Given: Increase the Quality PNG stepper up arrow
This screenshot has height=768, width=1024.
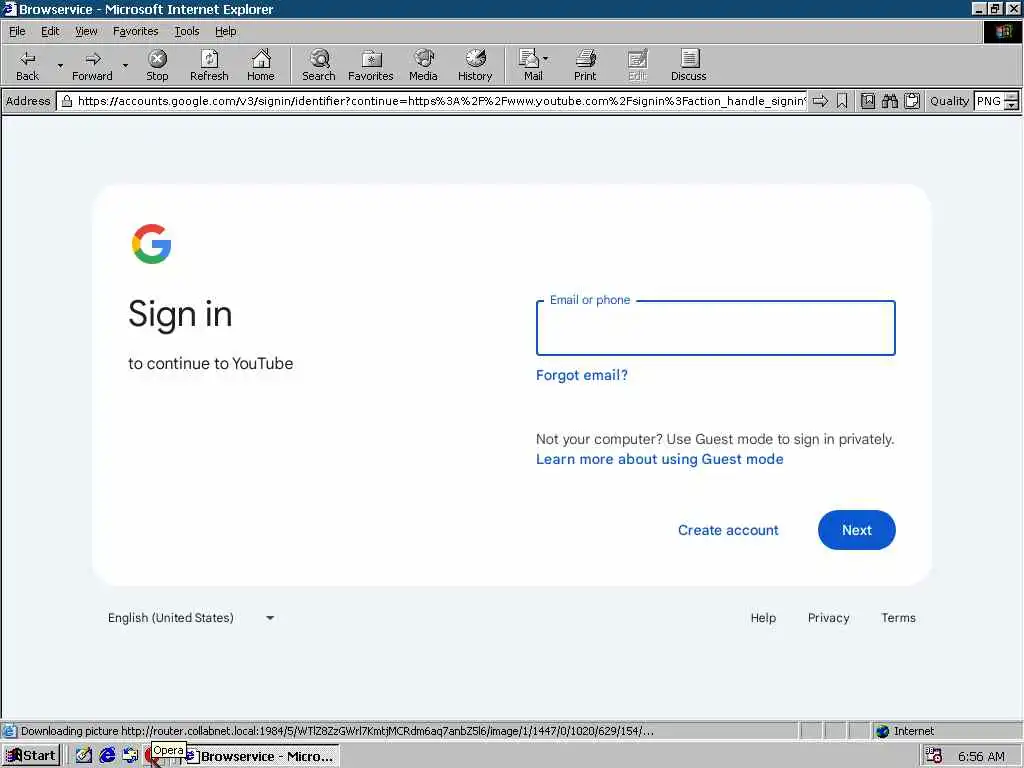Looking at the screenshot, I should (1012, 97).
